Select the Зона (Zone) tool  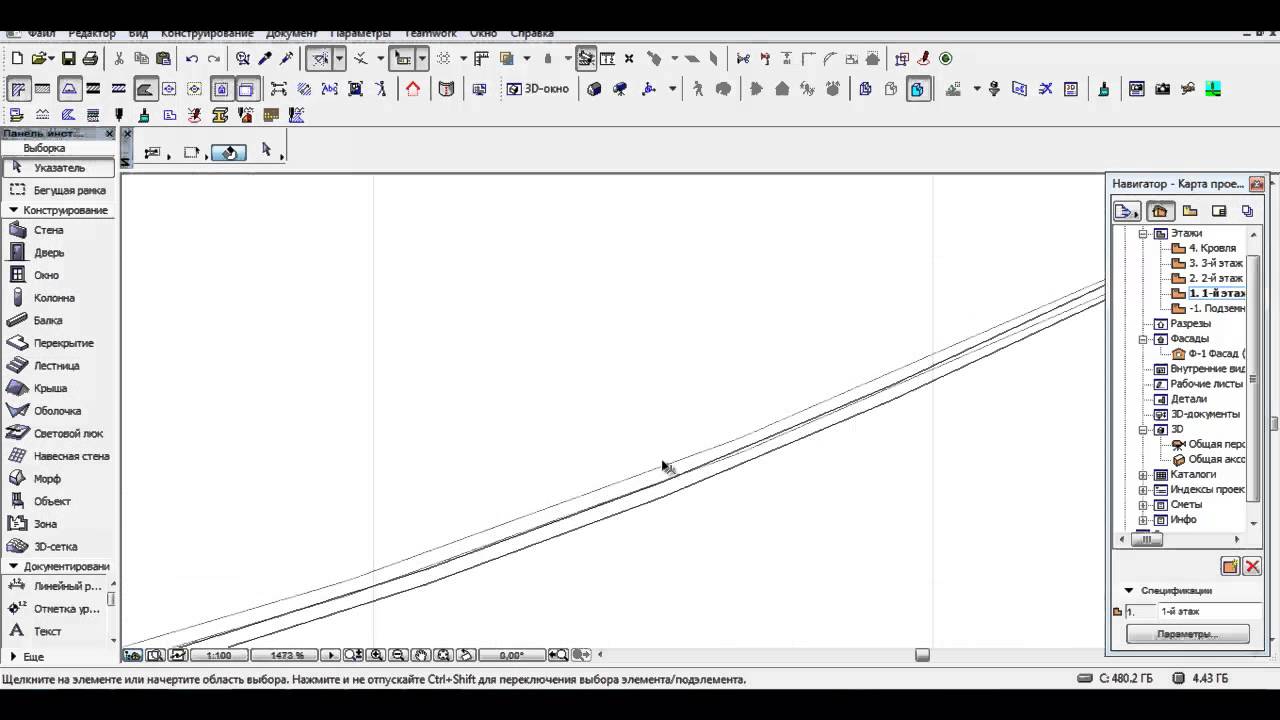click(x=58, y=524)
